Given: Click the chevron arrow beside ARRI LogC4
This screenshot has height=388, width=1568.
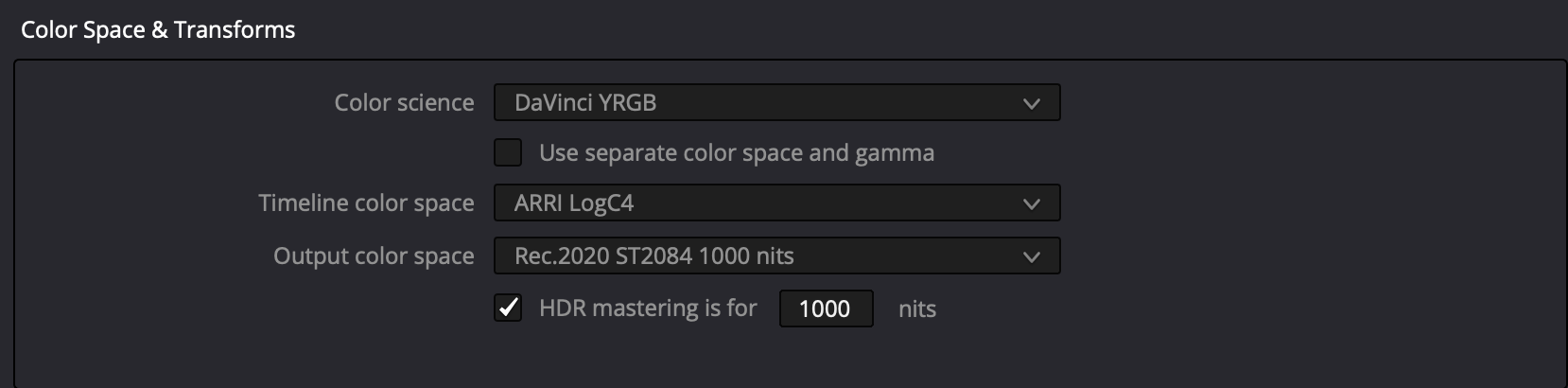Looking at the screenshot, I should (1031, 203).
